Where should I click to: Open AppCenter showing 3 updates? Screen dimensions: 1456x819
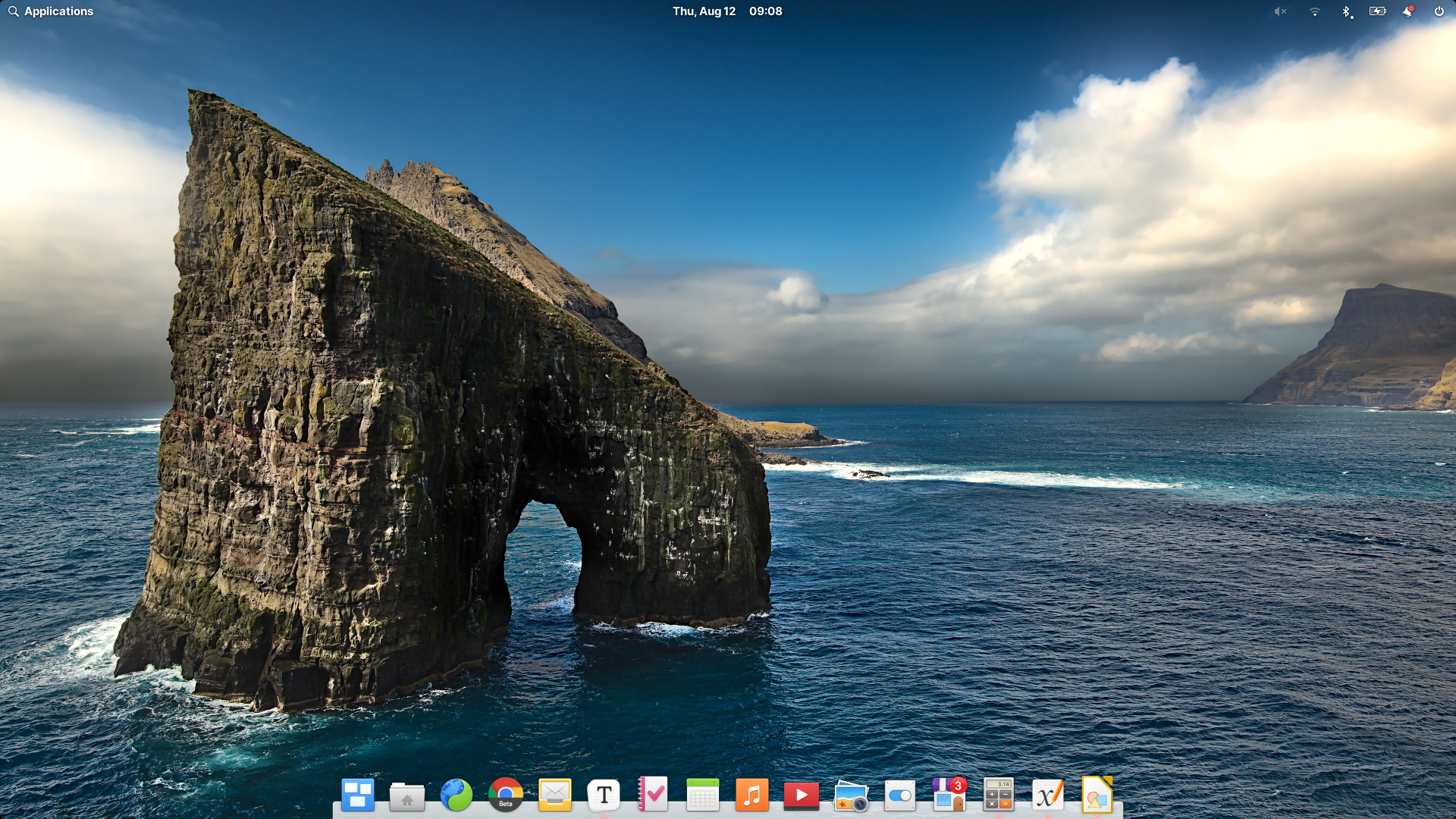coord(949,795)
